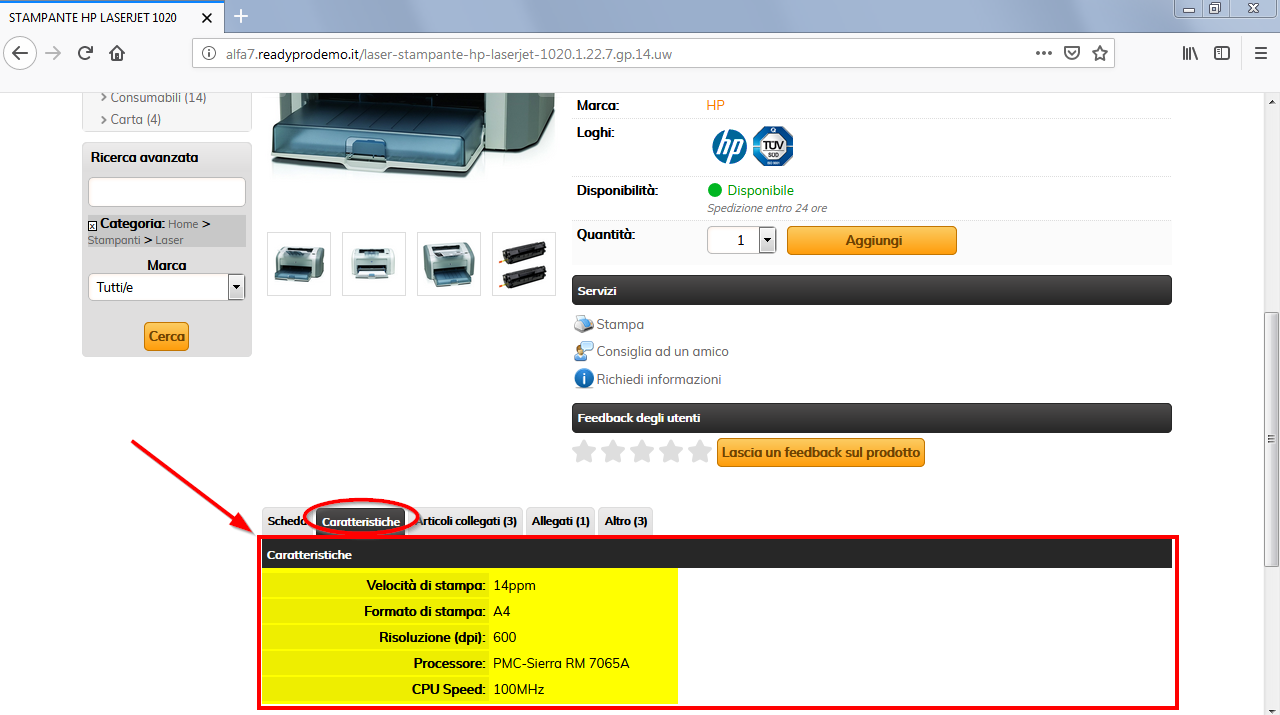Viewport: 1280px width, 715px height.
Task: Click Lascia un feedback sul prodotto
Action: (821, 452)
